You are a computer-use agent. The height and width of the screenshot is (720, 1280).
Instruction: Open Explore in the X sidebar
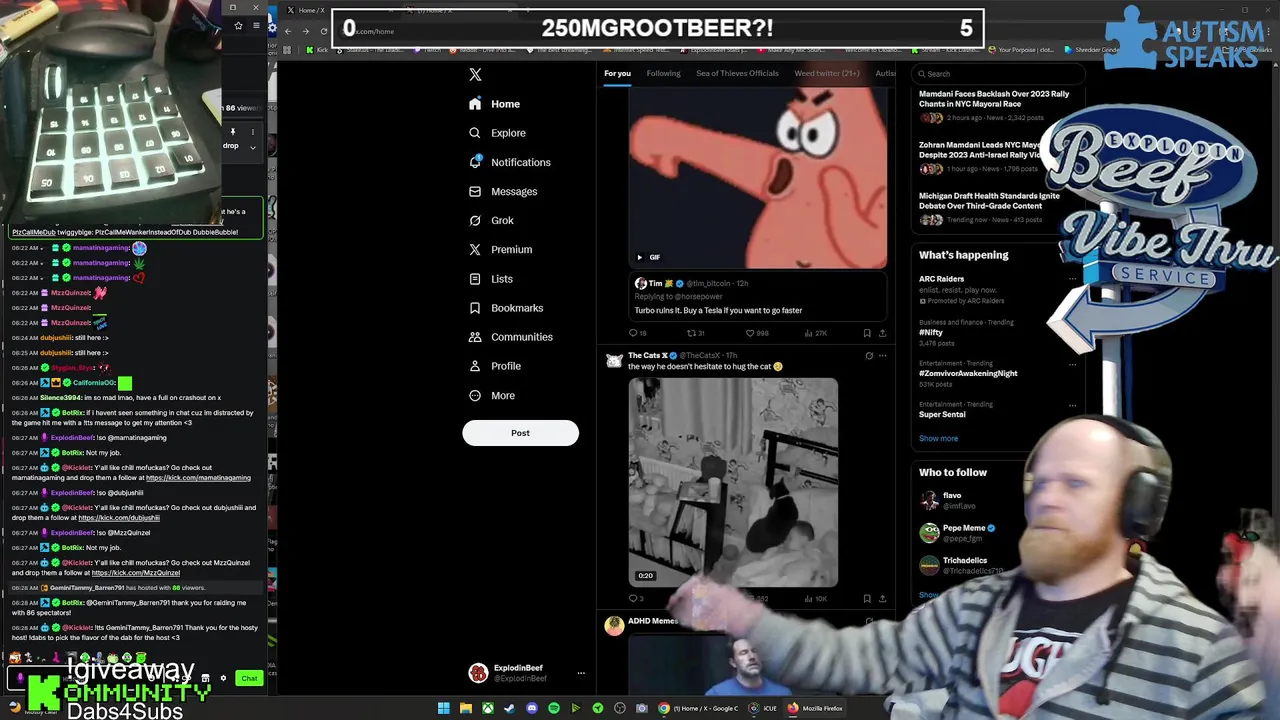coord(497,133)
